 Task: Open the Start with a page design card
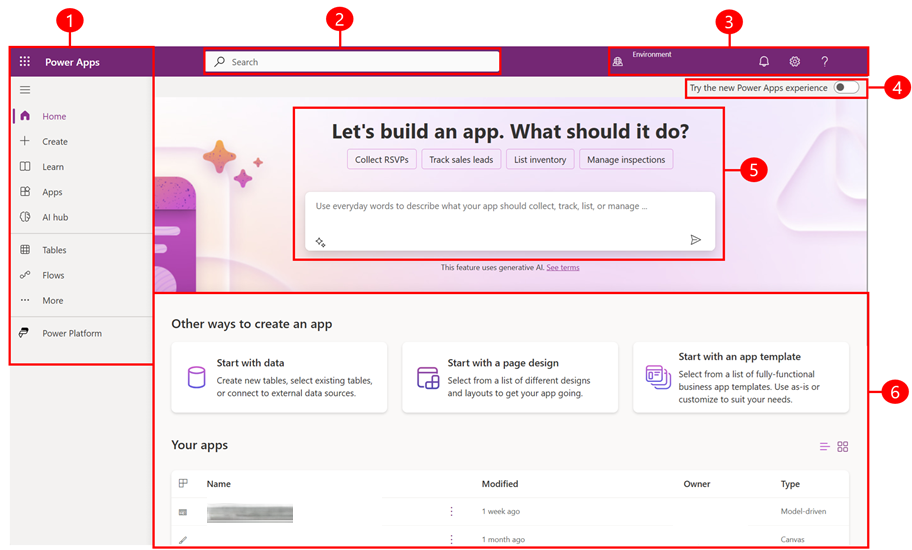click(x=510, y=377)
